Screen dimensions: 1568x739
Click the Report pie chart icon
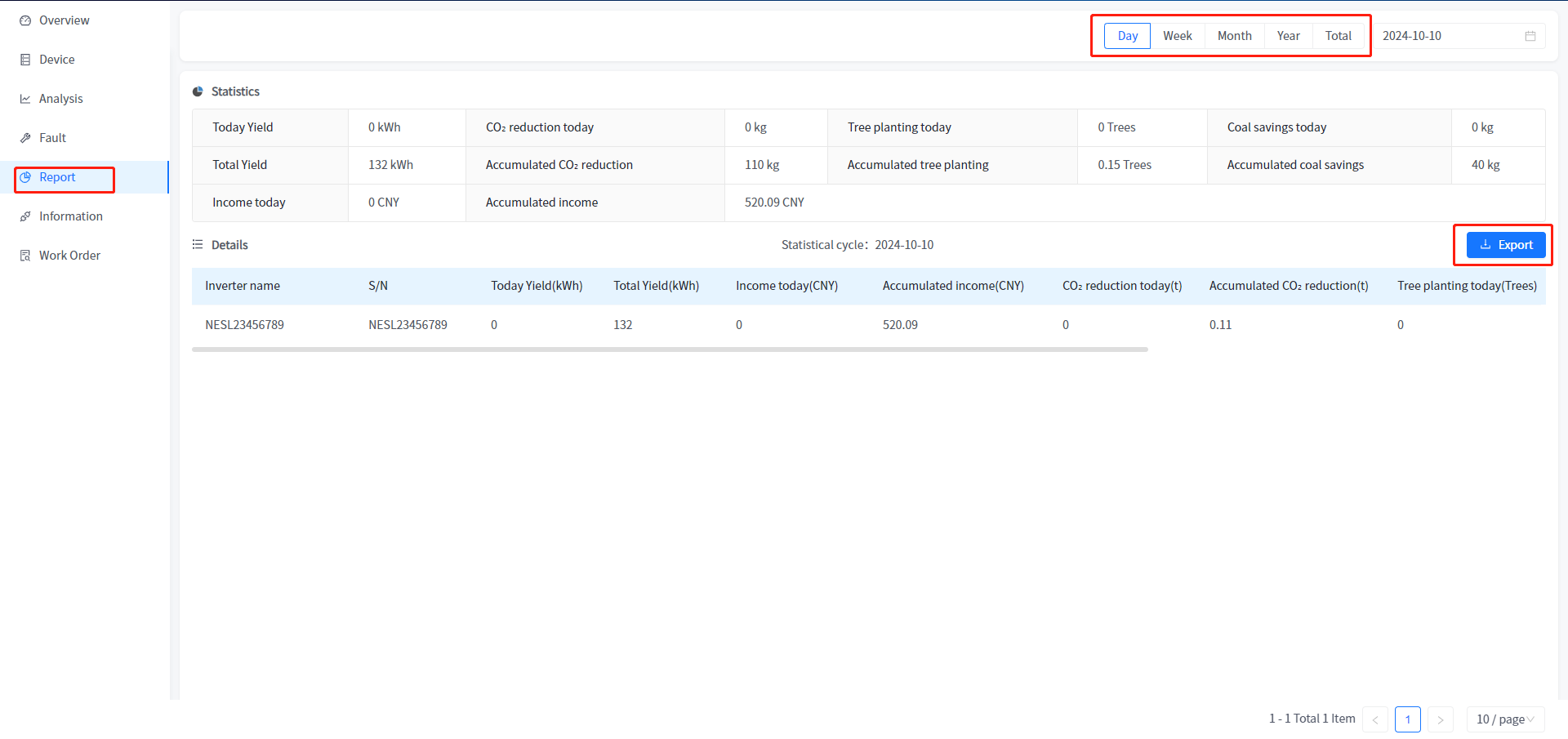[25, 177]
